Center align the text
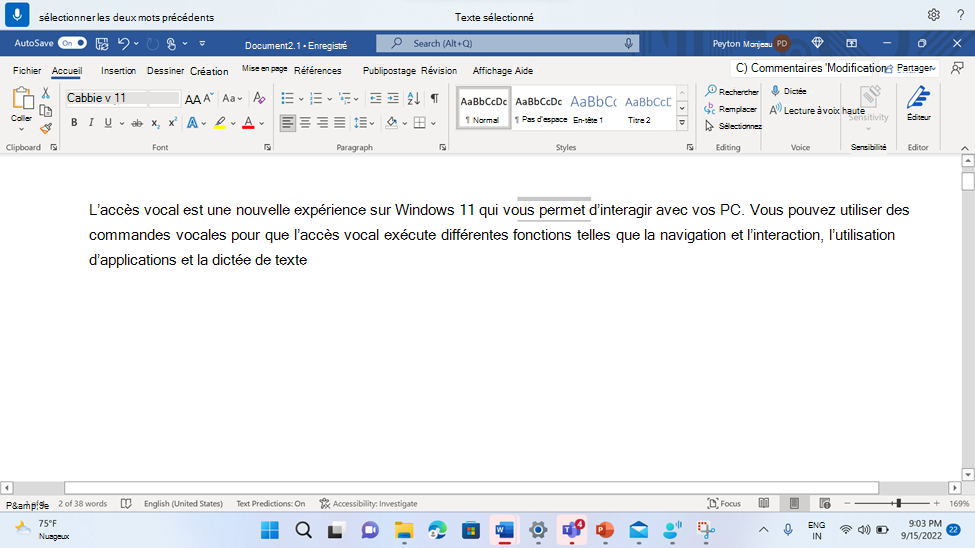This screenshot has height=548, width=975. [305, 123]
